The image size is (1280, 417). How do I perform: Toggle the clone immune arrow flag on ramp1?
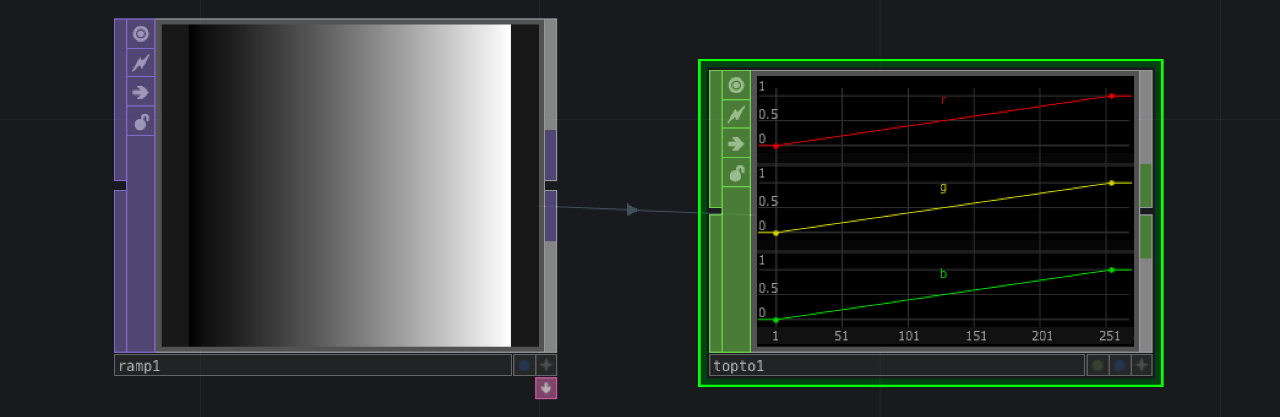point(141,92)
